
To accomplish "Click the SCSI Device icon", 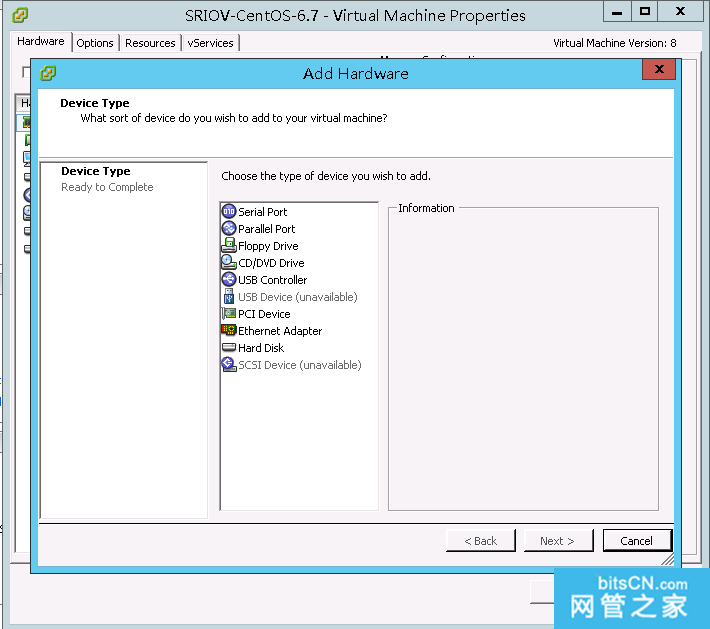I will point(229,365).
